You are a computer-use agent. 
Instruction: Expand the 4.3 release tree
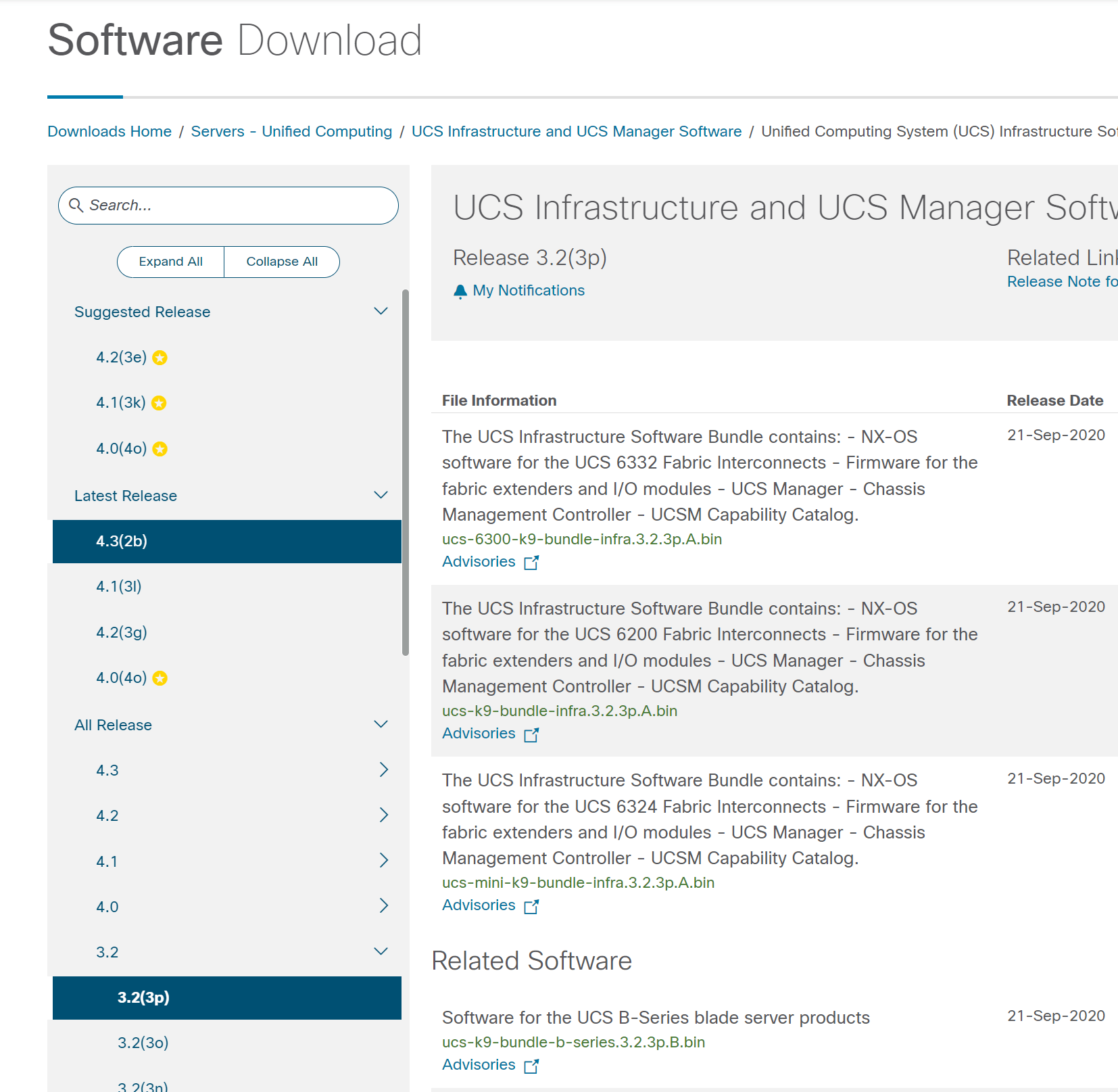(384, 769)
